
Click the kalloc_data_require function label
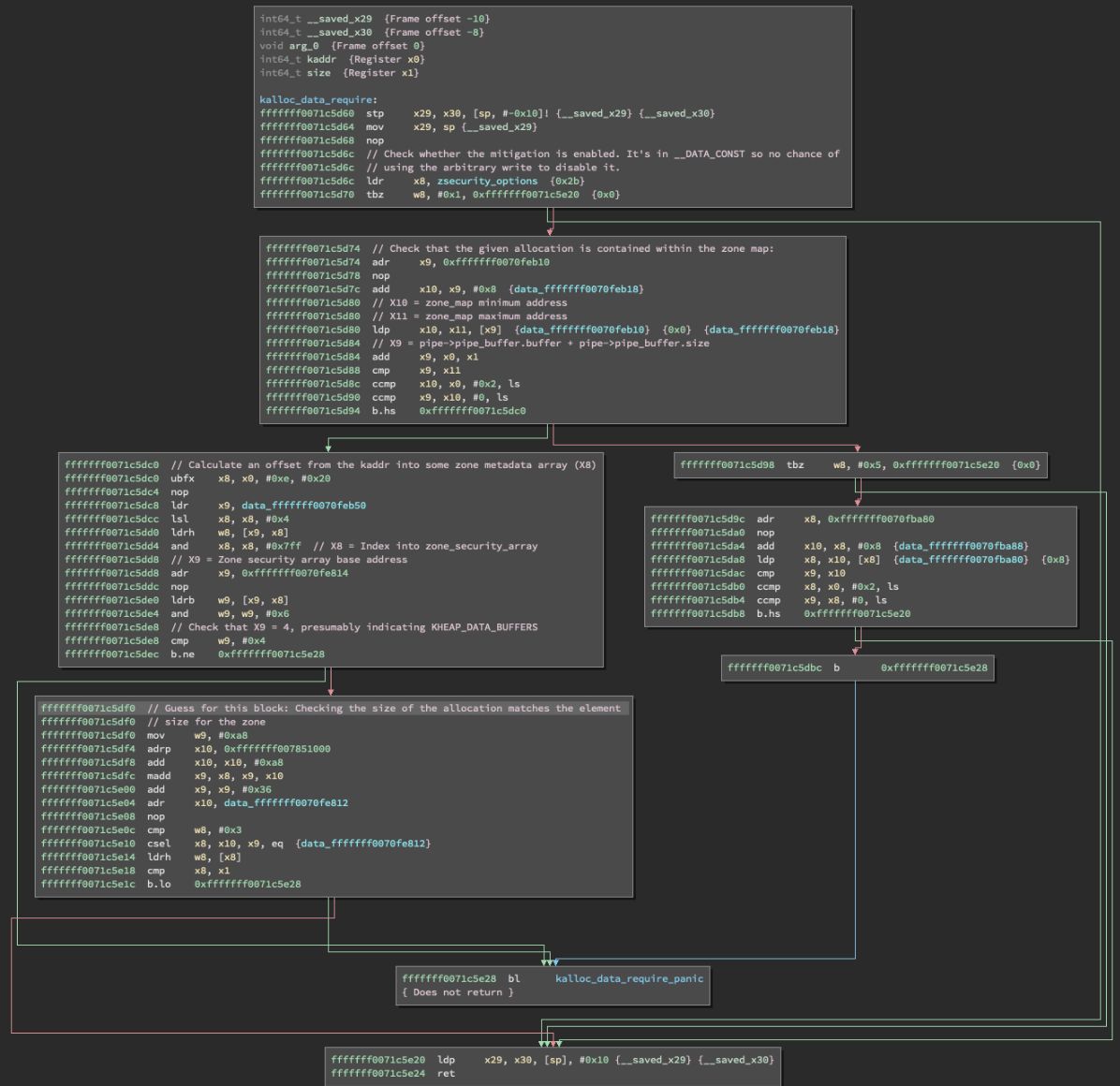coord(317,100)
